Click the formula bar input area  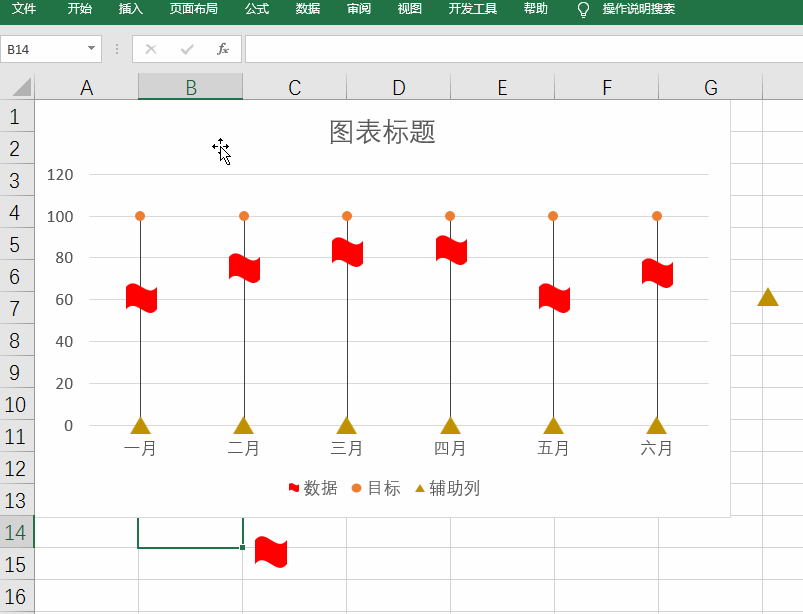pos(523,49)
